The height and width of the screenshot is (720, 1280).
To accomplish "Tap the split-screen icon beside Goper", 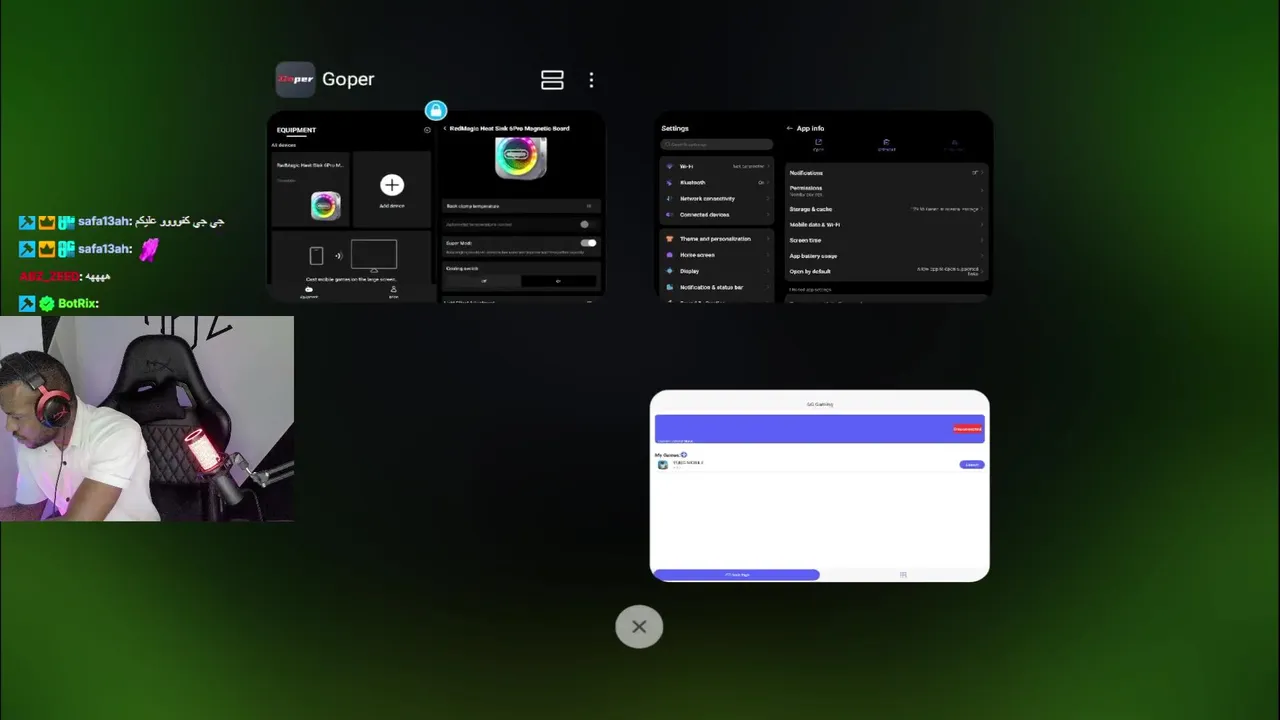I will (552, 80).
